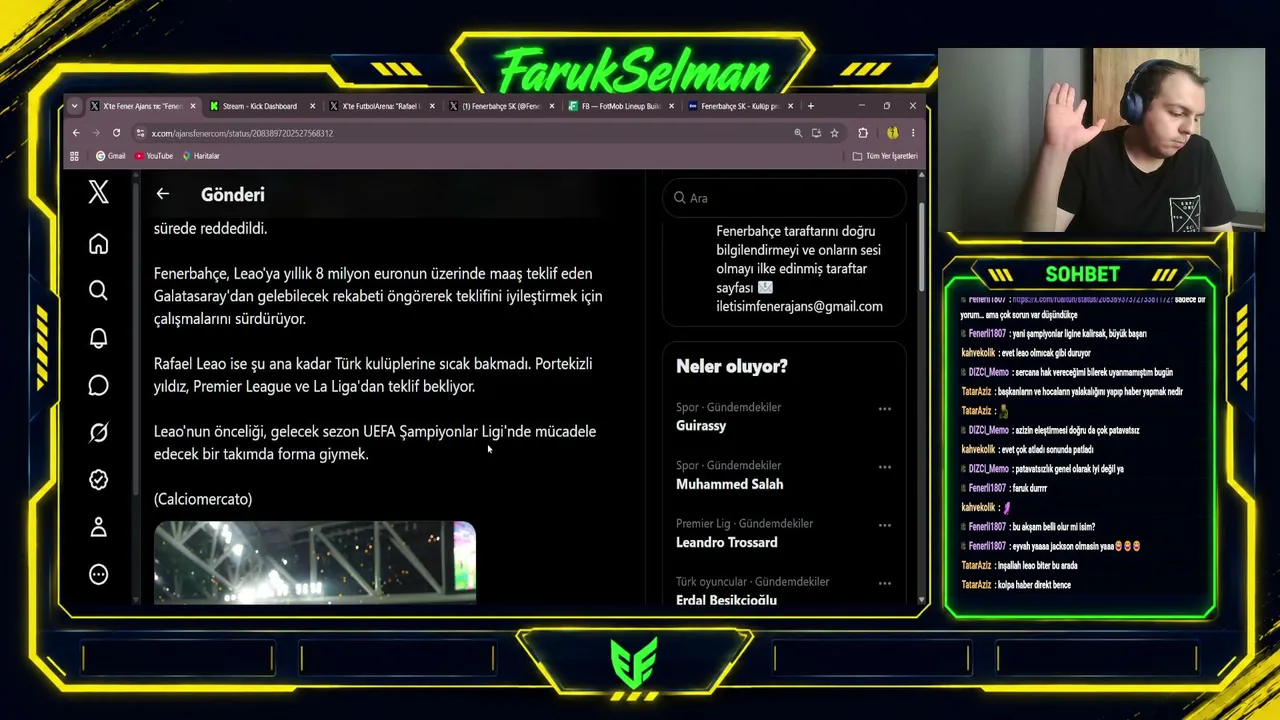
Task: Open the Gmail bookmark
Action: tap(110, 156)
